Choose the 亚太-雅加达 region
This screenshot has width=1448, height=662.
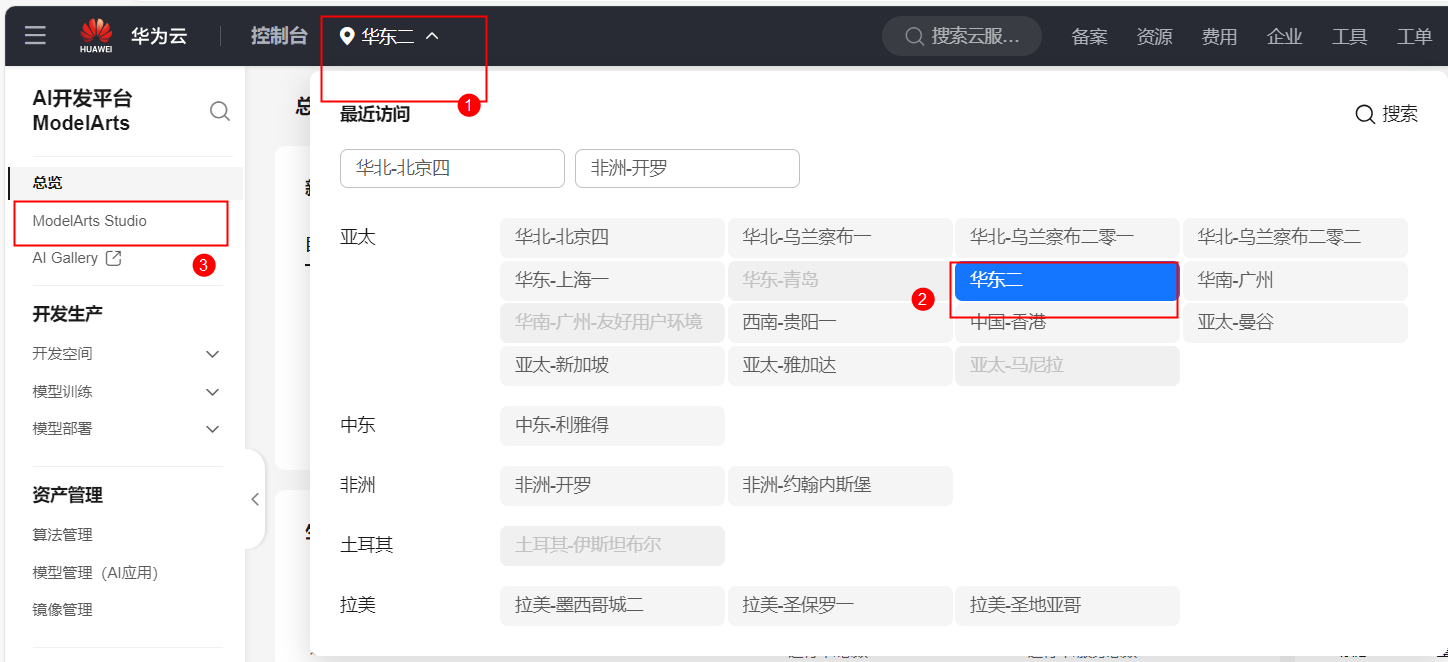(x=840, y=365)
